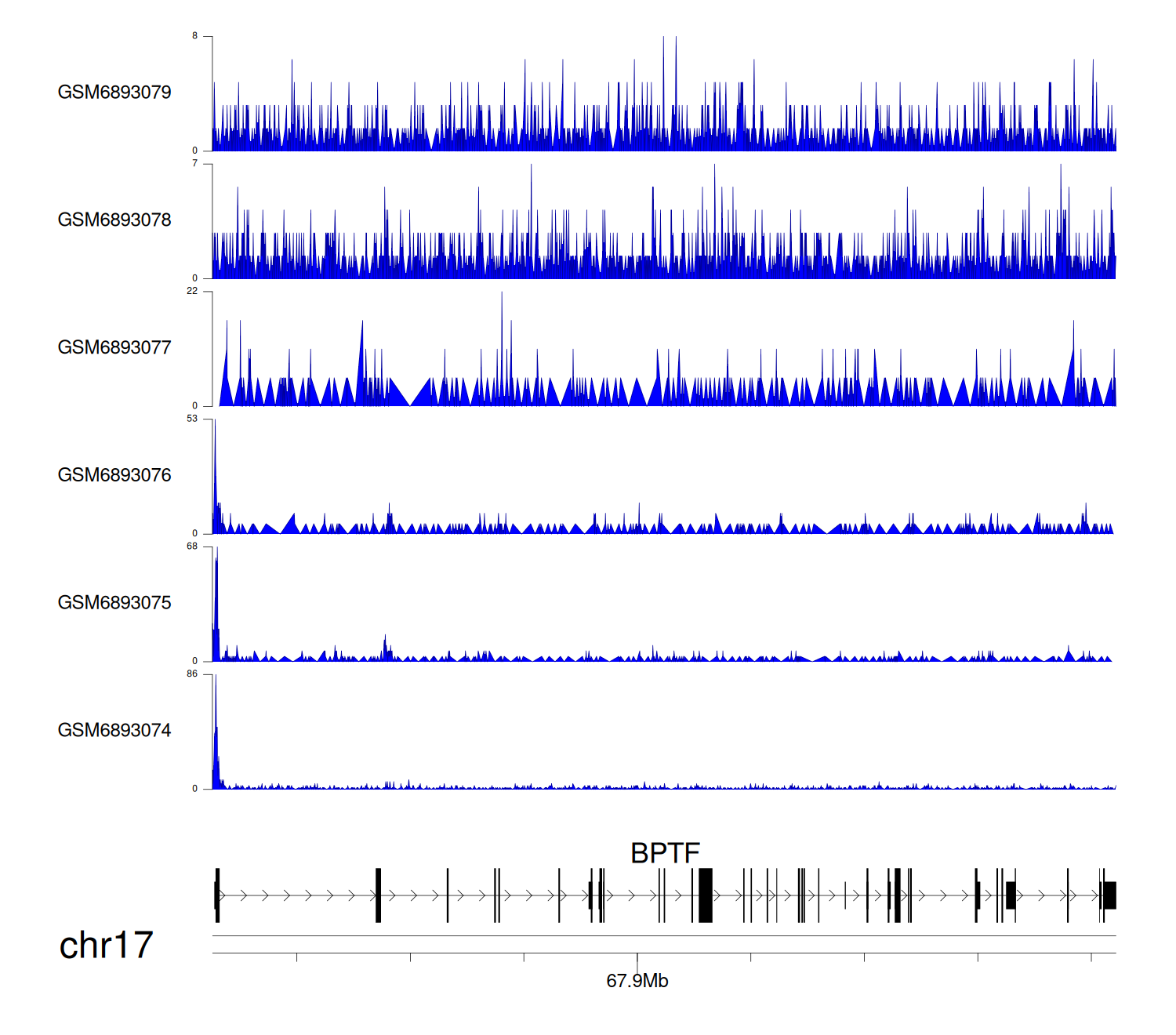Click the y-axis maximum value 86
This screenshot has height=1035, width=1176.
point(192,674)
